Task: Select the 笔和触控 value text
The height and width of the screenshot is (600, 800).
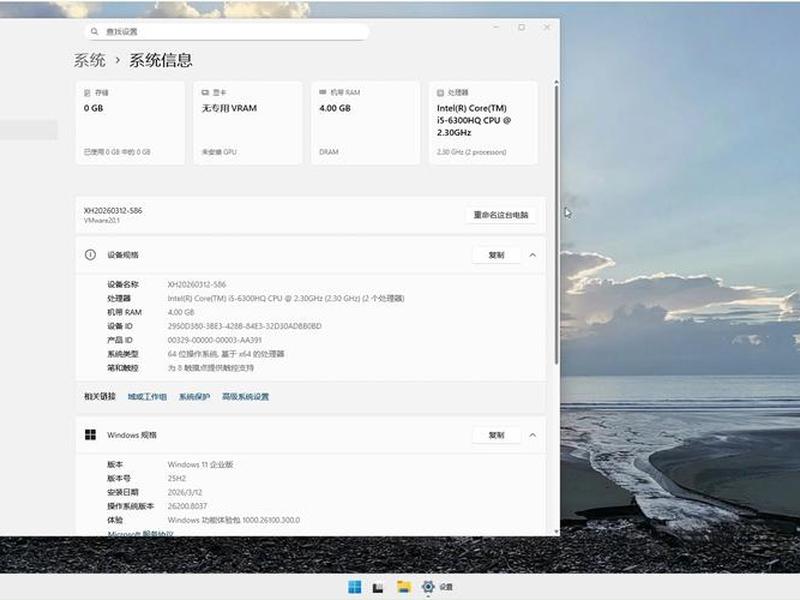Action: [210, 367]
